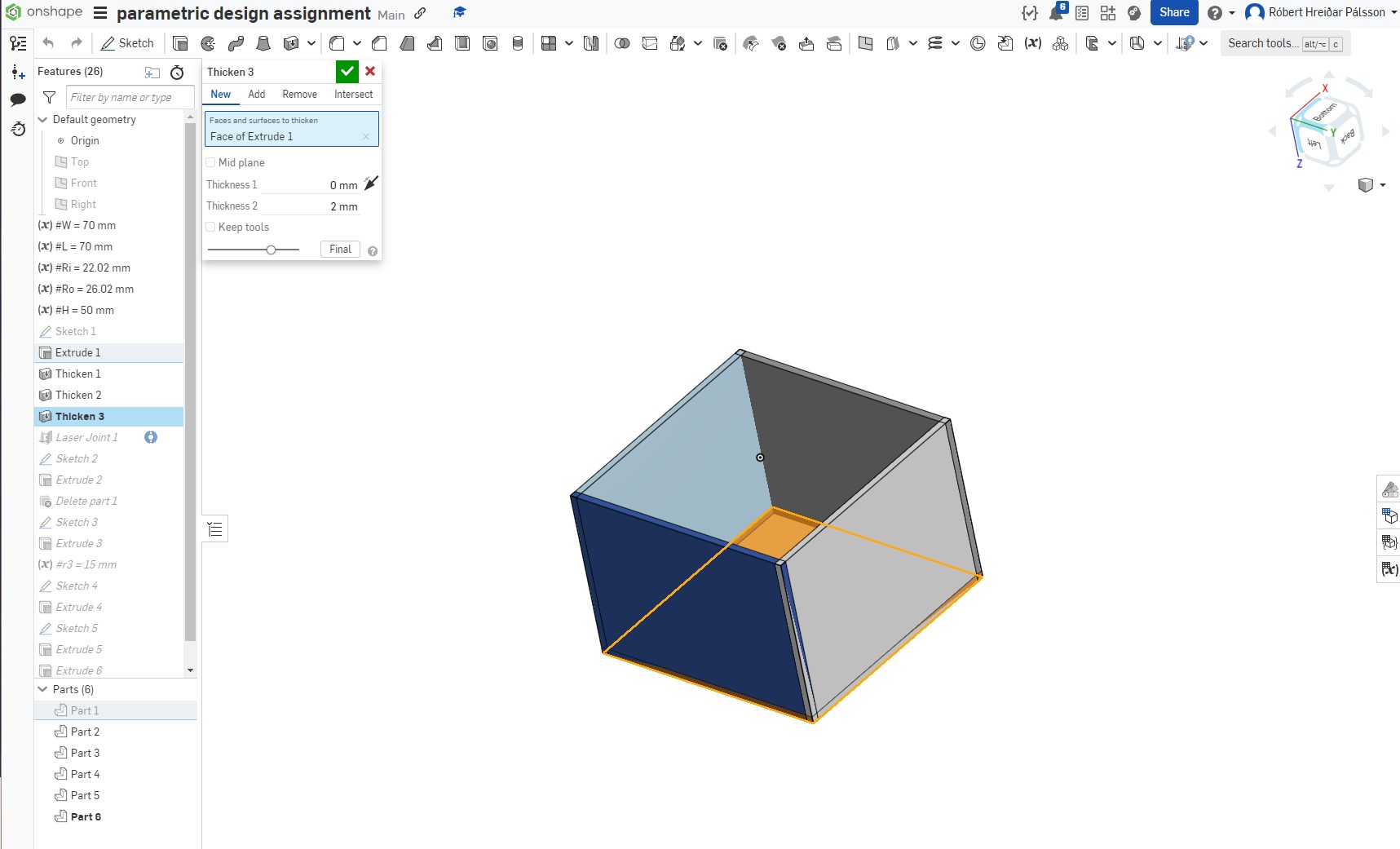Open the comments panel in left sidebar

18,99
